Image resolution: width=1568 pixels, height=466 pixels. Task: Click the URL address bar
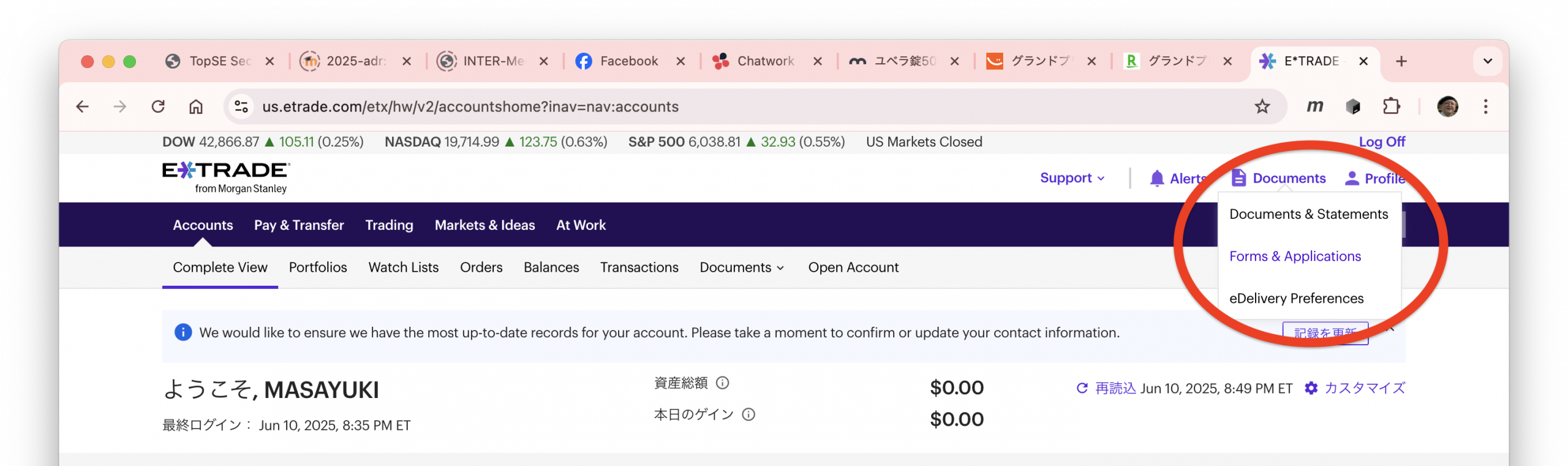point(735,107)
